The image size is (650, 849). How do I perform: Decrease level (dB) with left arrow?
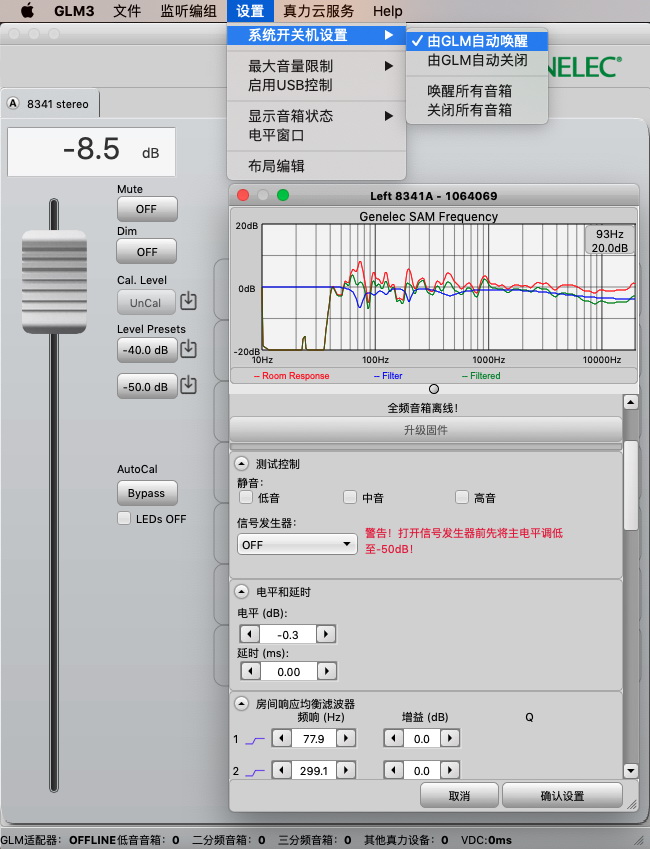click(250, 634)
